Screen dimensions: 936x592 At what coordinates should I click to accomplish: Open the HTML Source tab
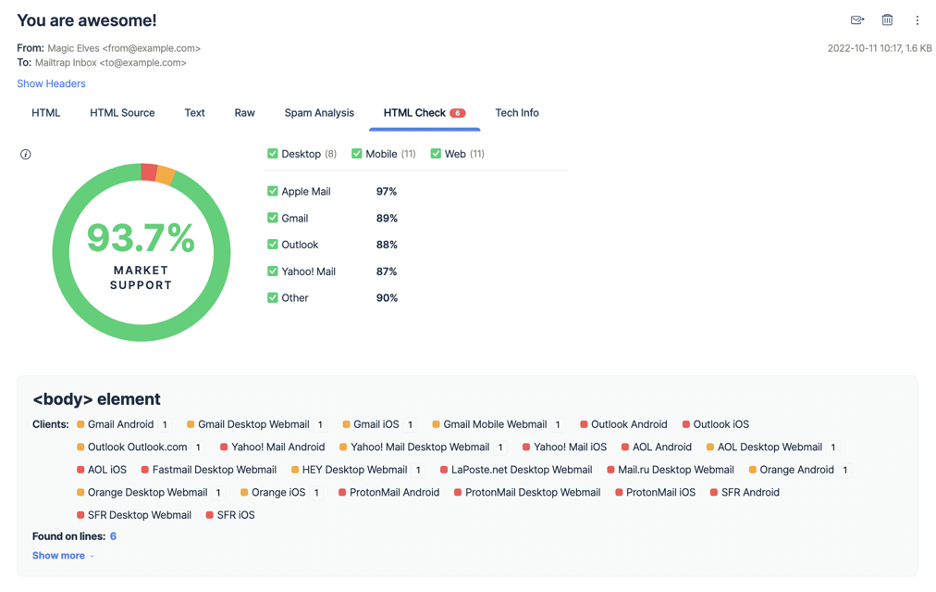pyautogui.click(x=122, y=113)
